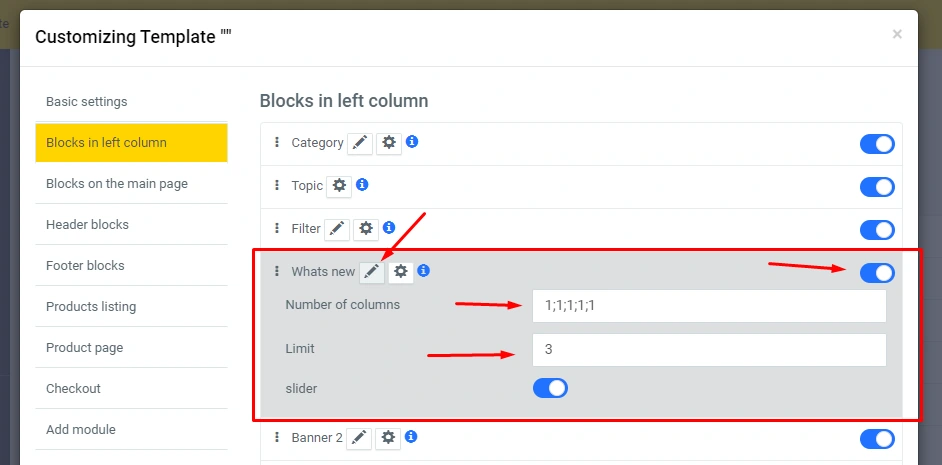Toggle the slider option switch
Image resolution: width=942 pixels, height=465 pixels.
pyautogui.click(x=550, y=388)
